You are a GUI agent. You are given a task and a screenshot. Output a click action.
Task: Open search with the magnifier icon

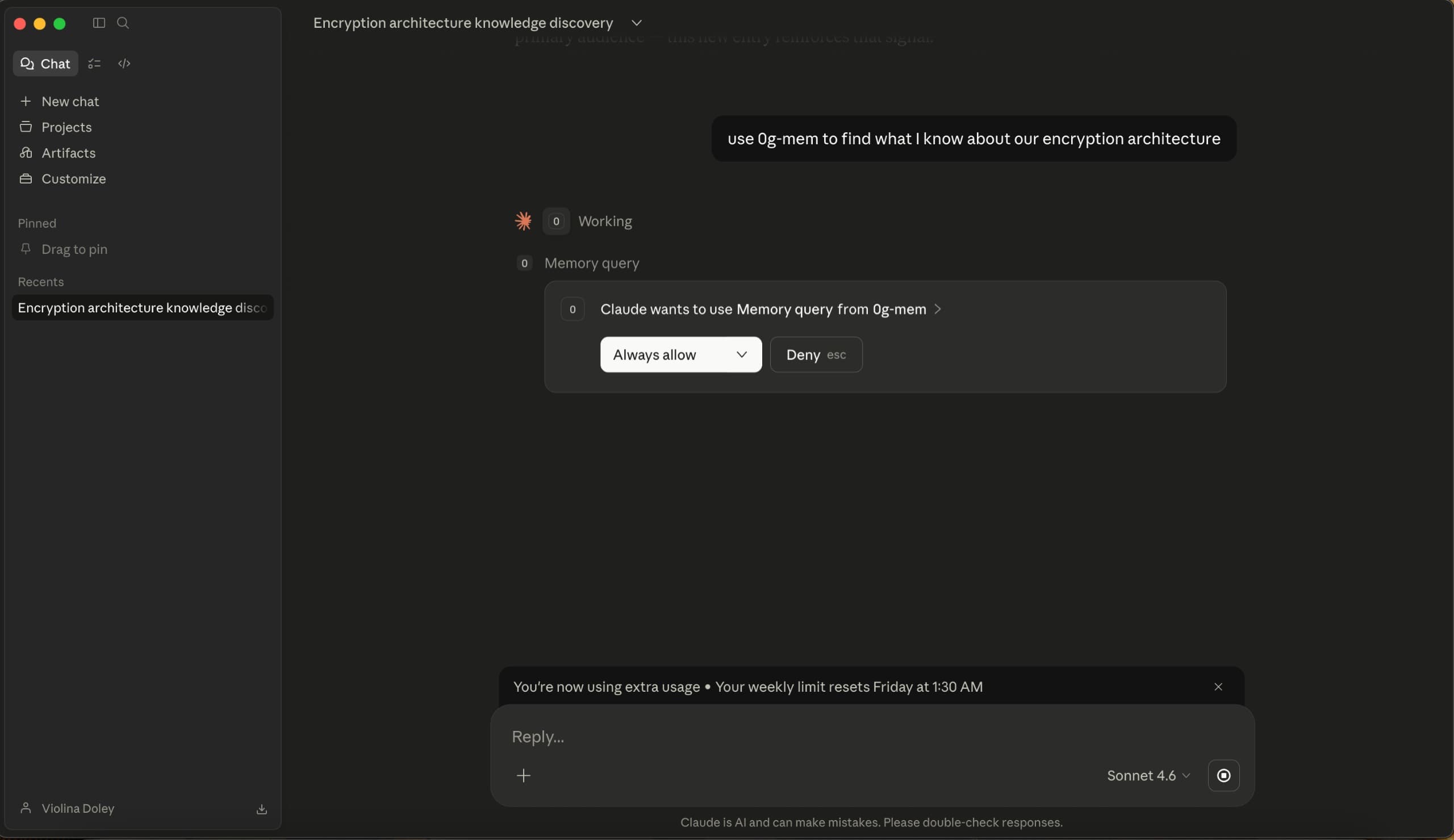click(x=123, y=23)
